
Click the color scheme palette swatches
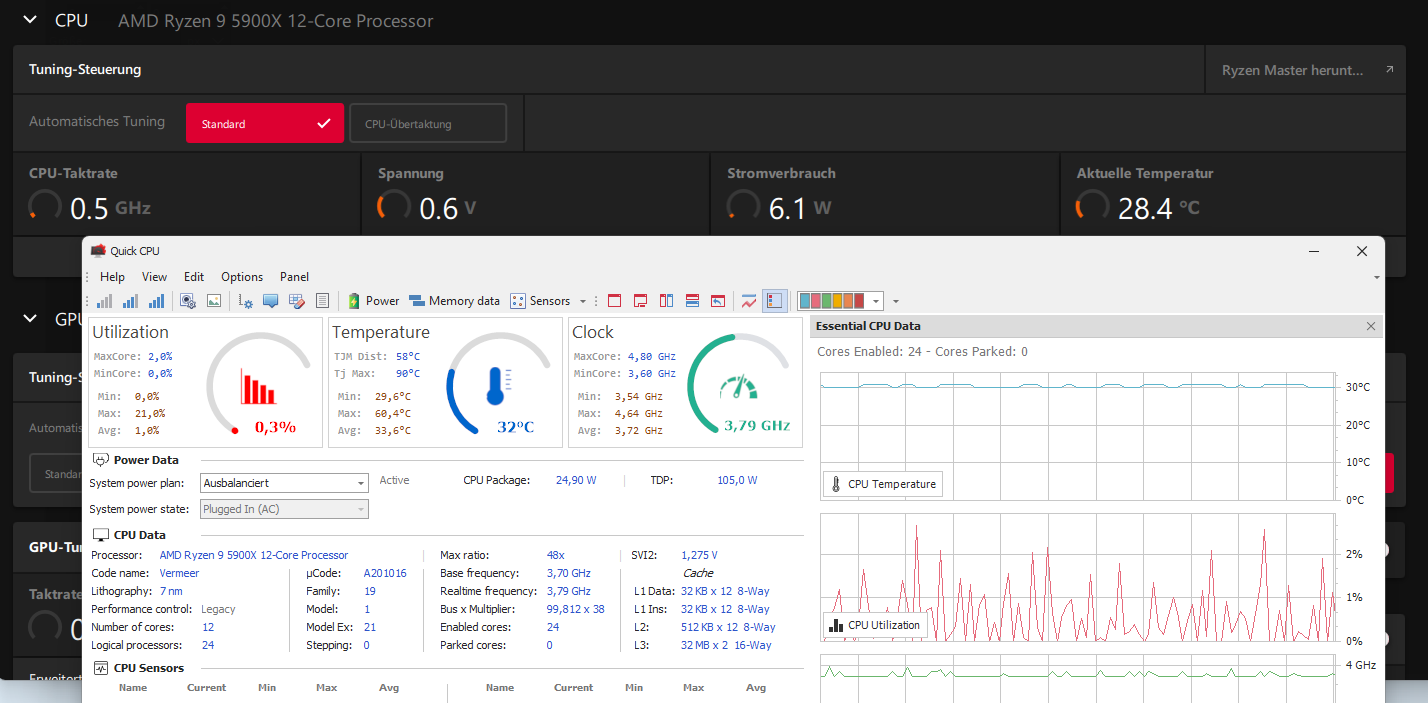click(832, 301)
